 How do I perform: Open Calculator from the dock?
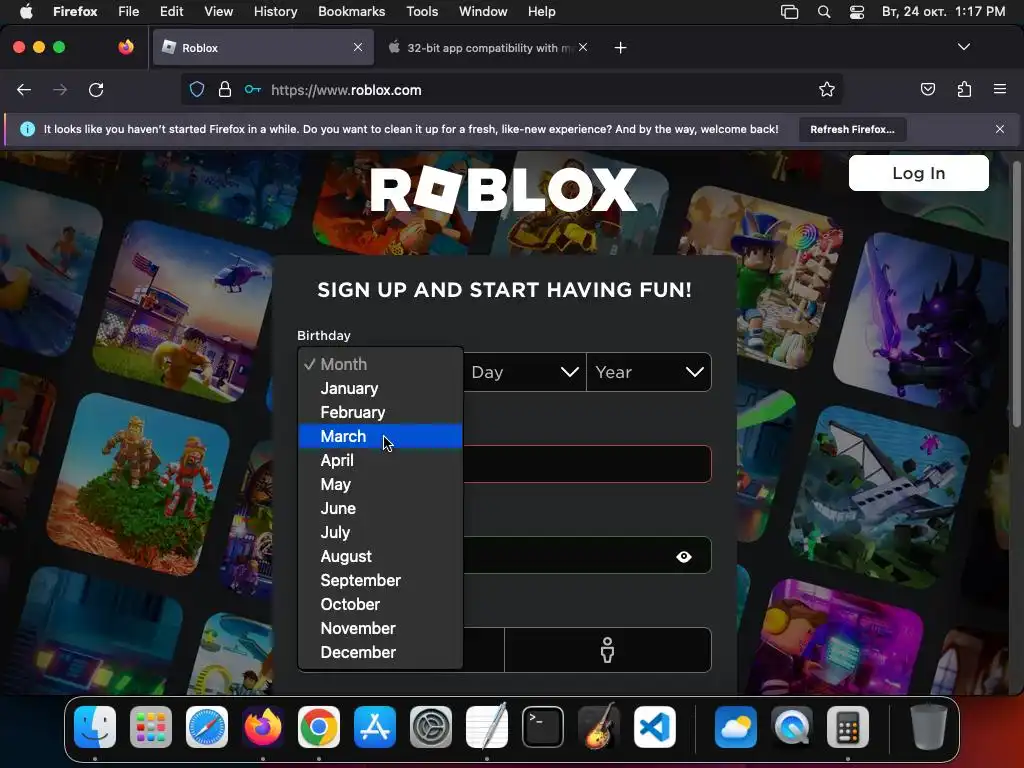coord(848,727)
